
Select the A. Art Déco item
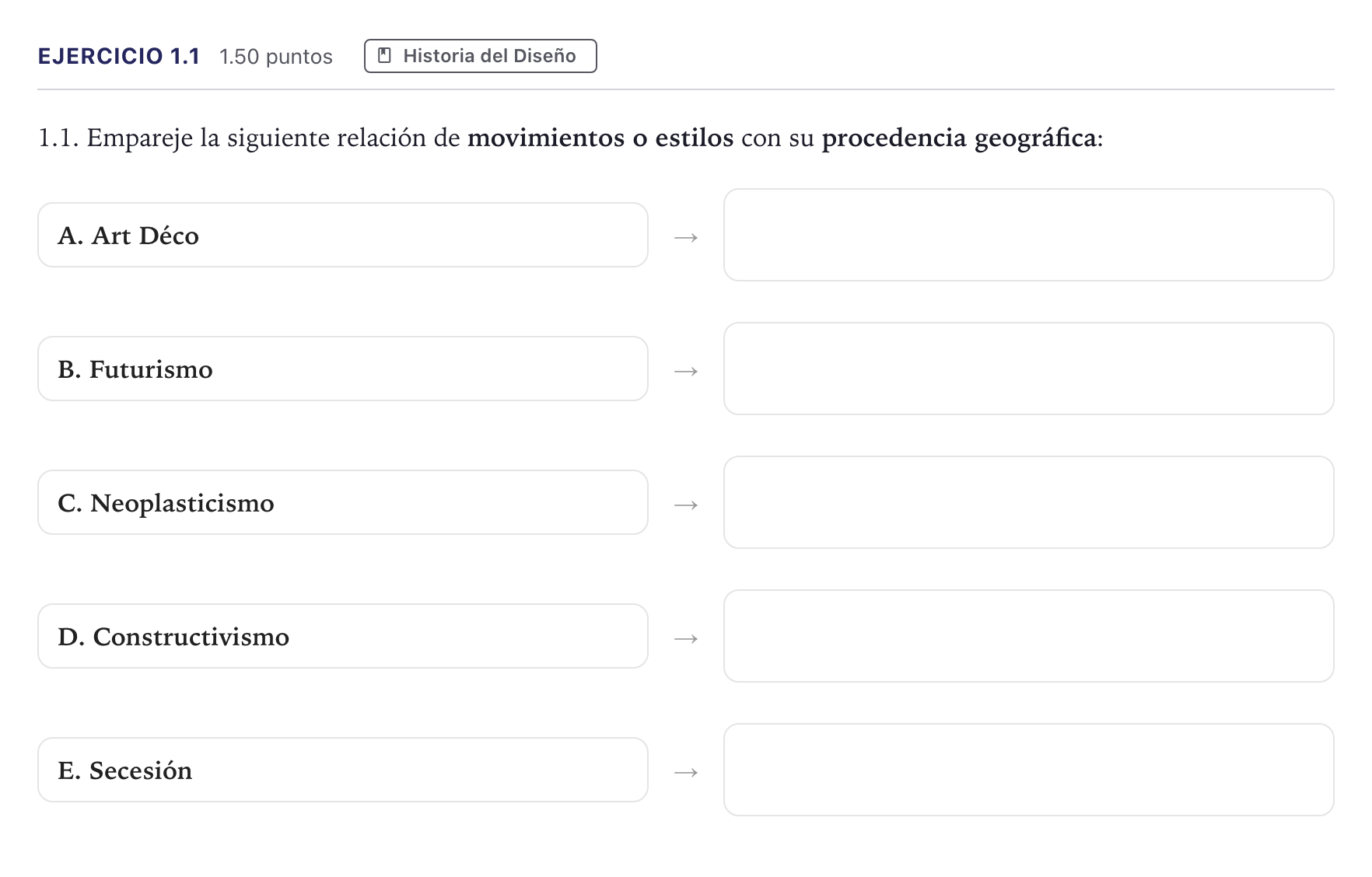click(x=343, y=235)
